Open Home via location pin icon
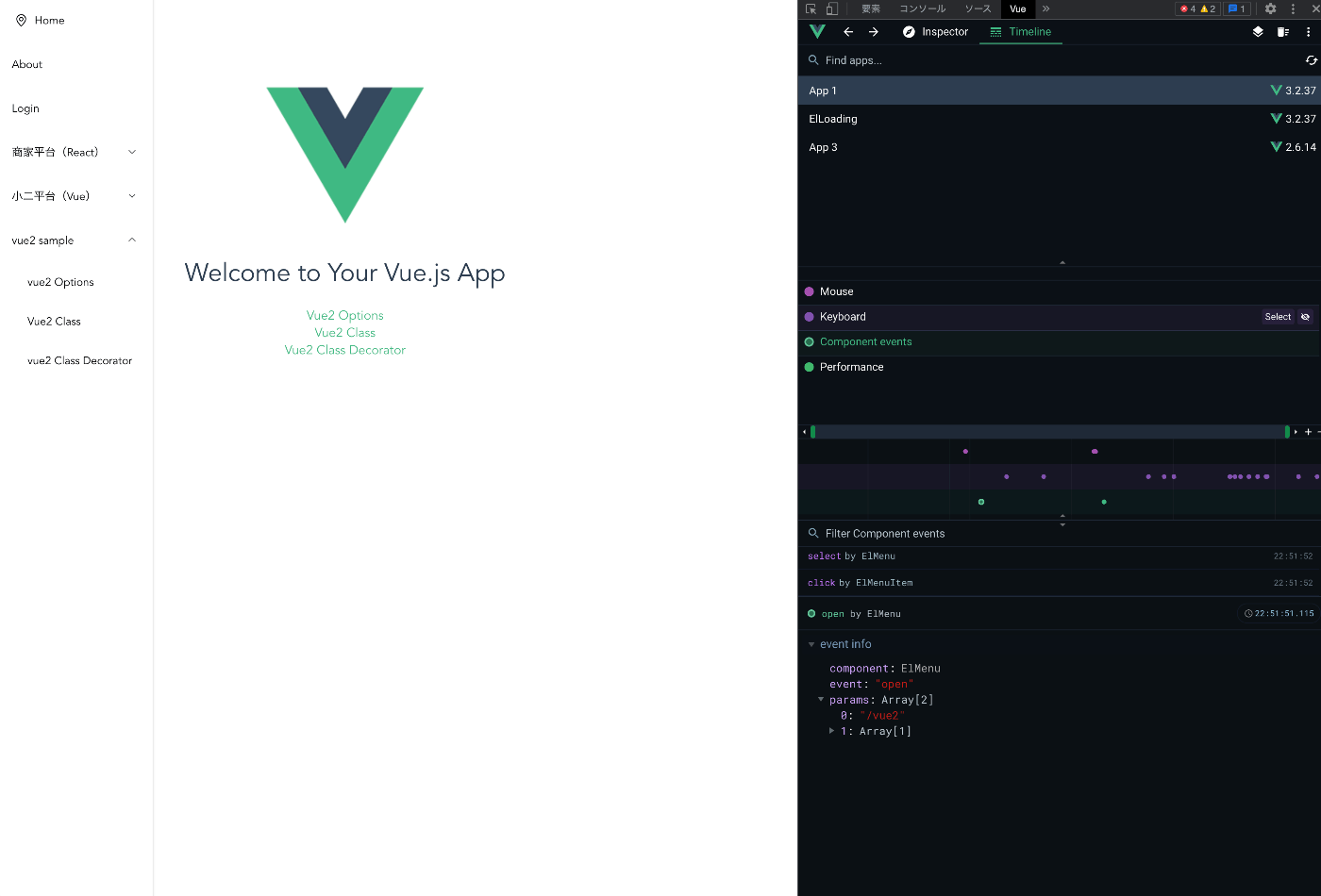Viewport: 1321px width, 896px height. click(21, 20)
